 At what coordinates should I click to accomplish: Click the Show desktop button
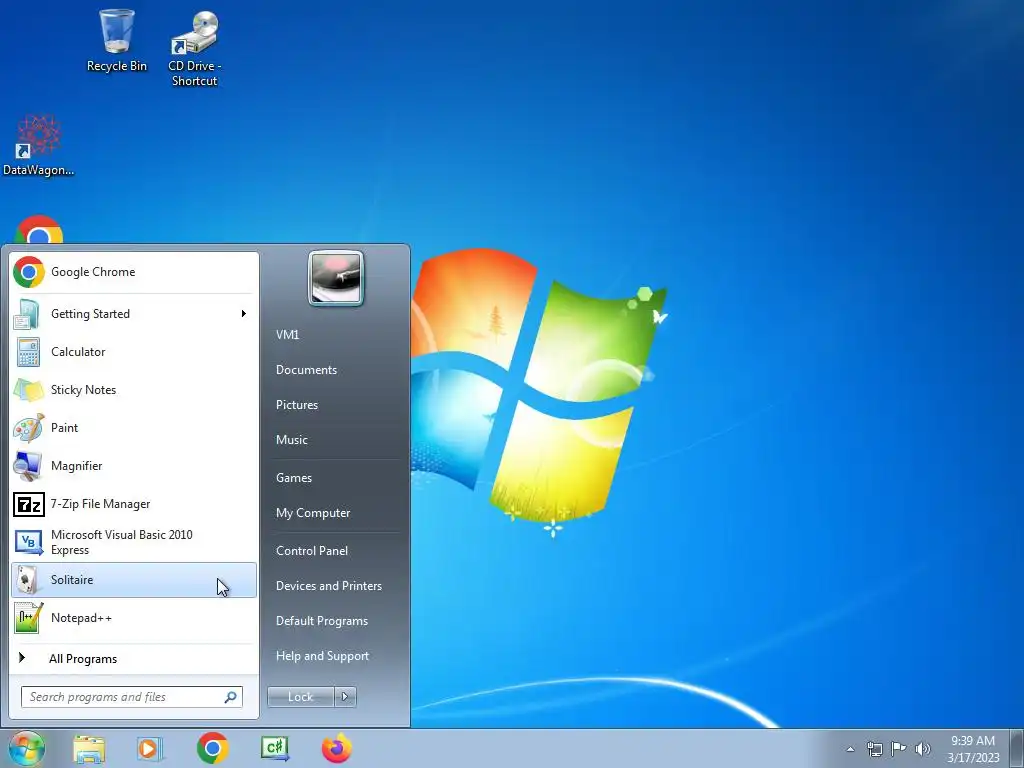coord(1016,748)
